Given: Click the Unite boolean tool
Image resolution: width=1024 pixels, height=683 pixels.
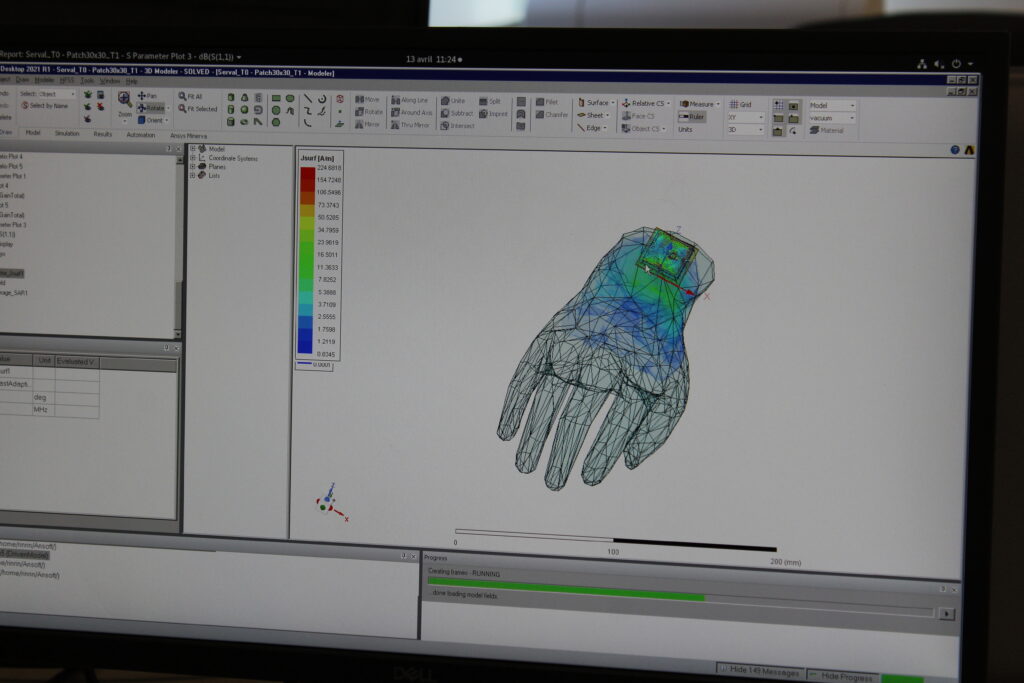Looking at the screenshot, I should tap(453, 101).
